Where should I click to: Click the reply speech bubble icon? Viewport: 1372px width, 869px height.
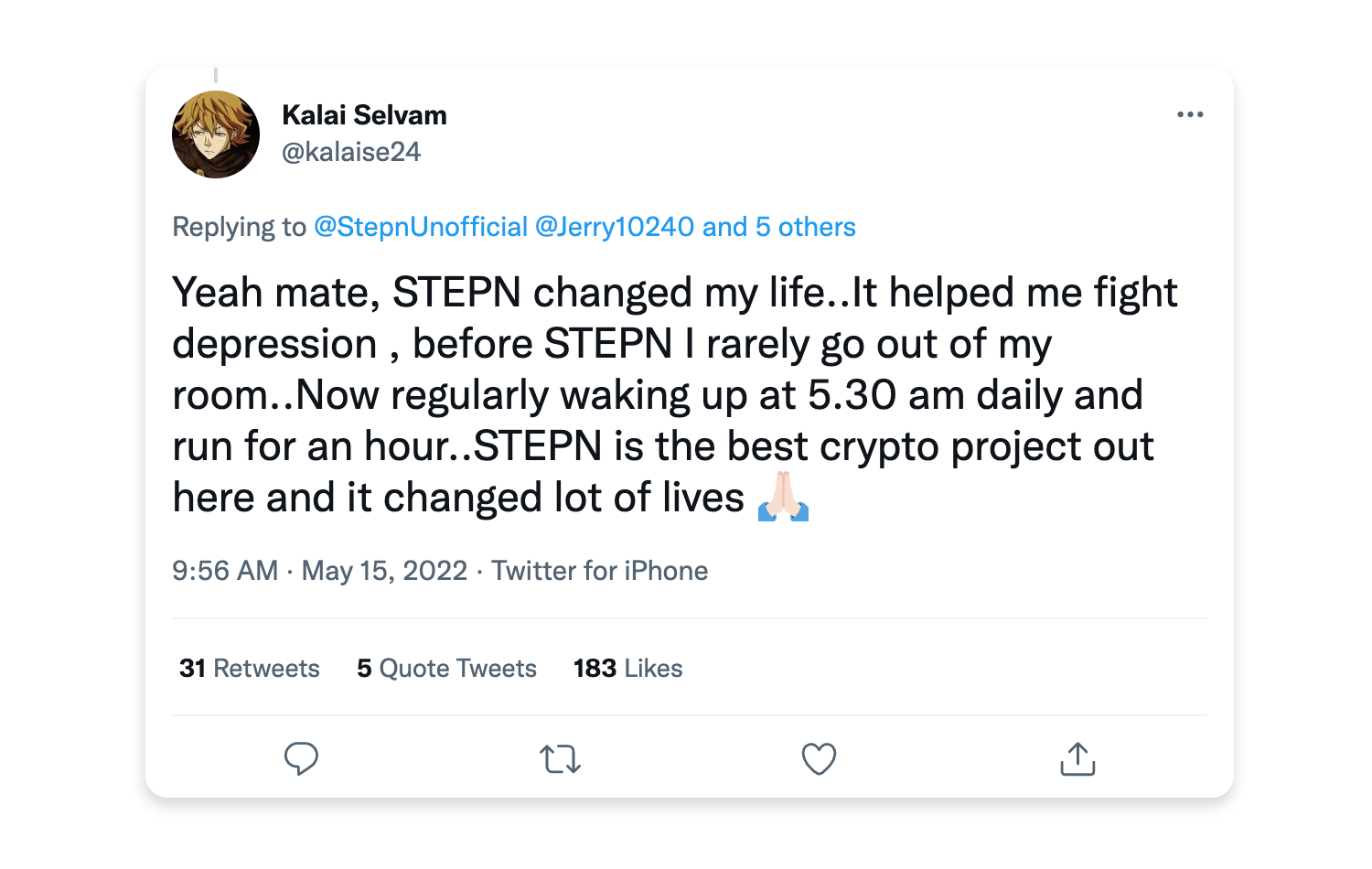click(x=301, y=758)
